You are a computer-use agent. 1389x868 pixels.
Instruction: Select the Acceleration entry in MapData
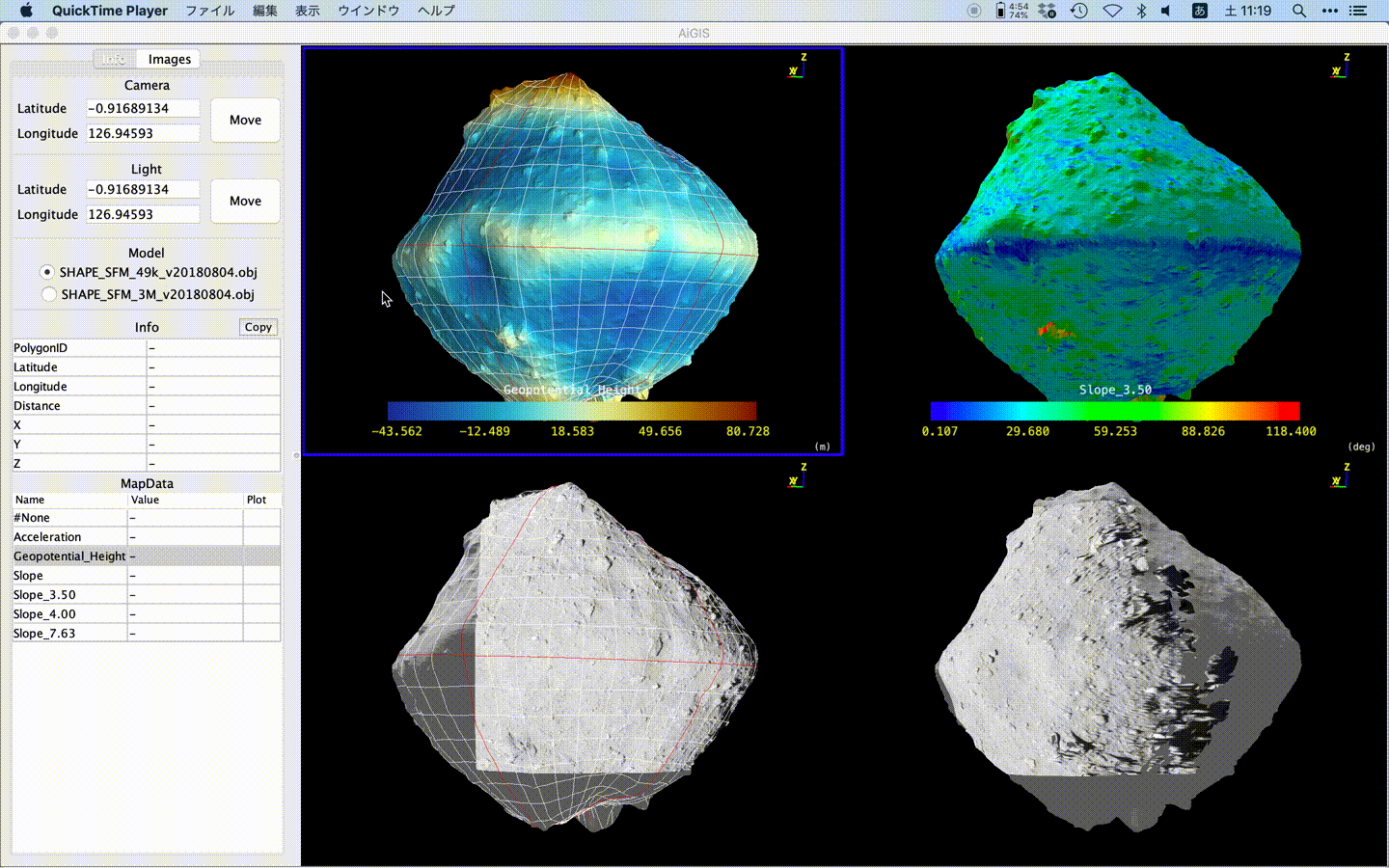[x=47, y=536]
